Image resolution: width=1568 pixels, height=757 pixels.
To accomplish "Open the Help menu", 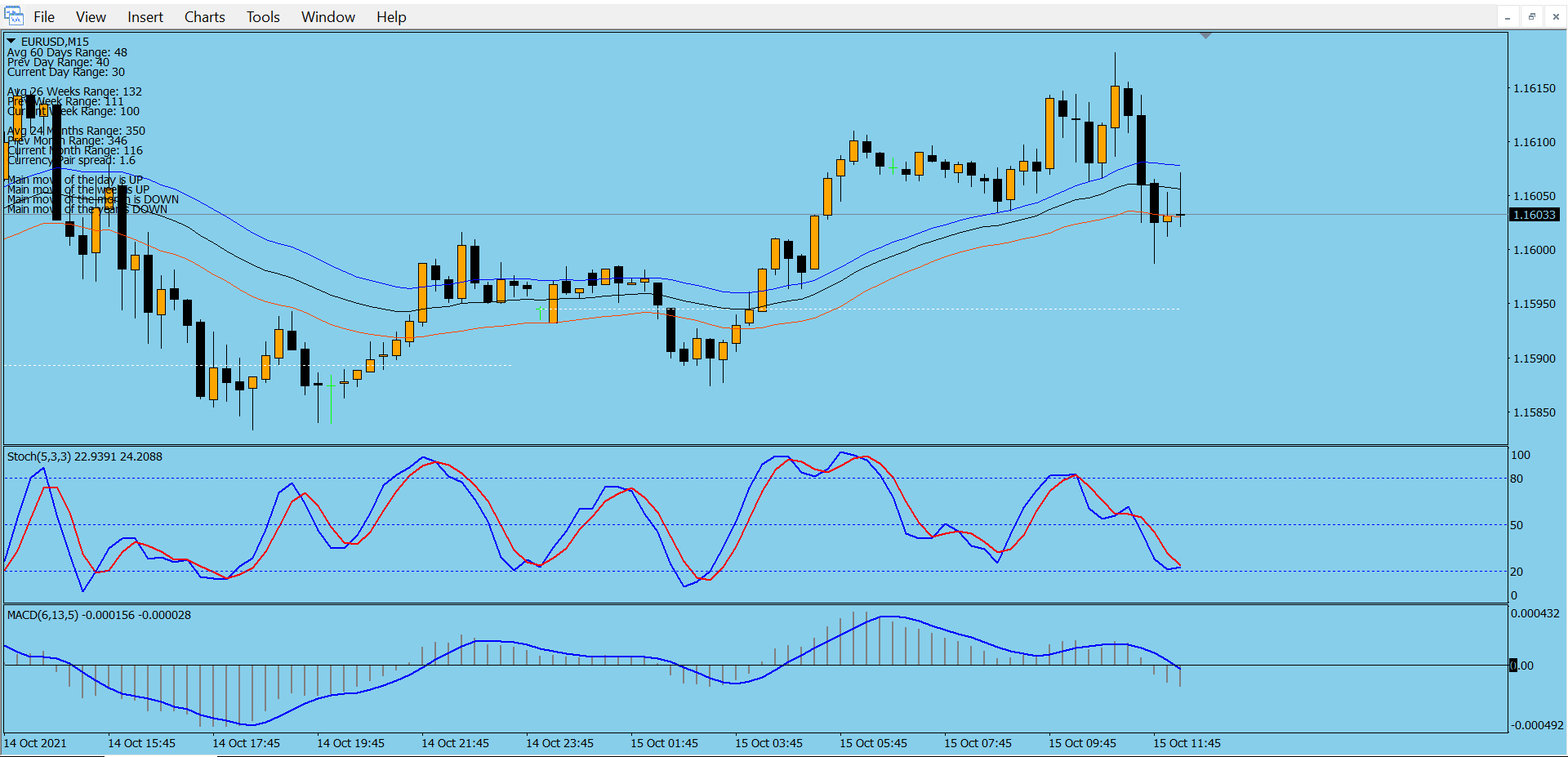I will tap(391, 17).
